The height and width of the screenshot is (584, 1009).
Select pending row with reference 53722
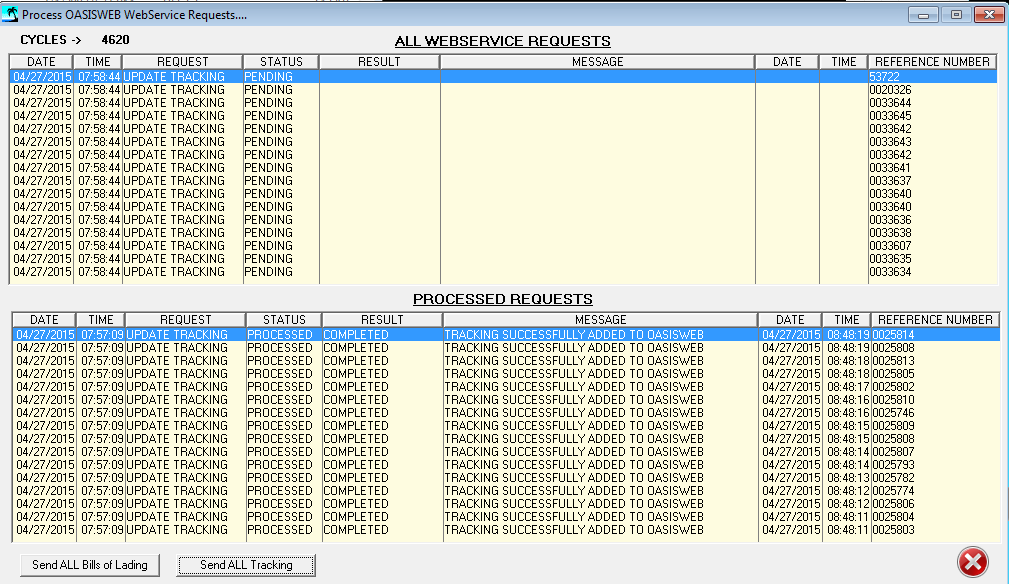(x=504, y=77)
